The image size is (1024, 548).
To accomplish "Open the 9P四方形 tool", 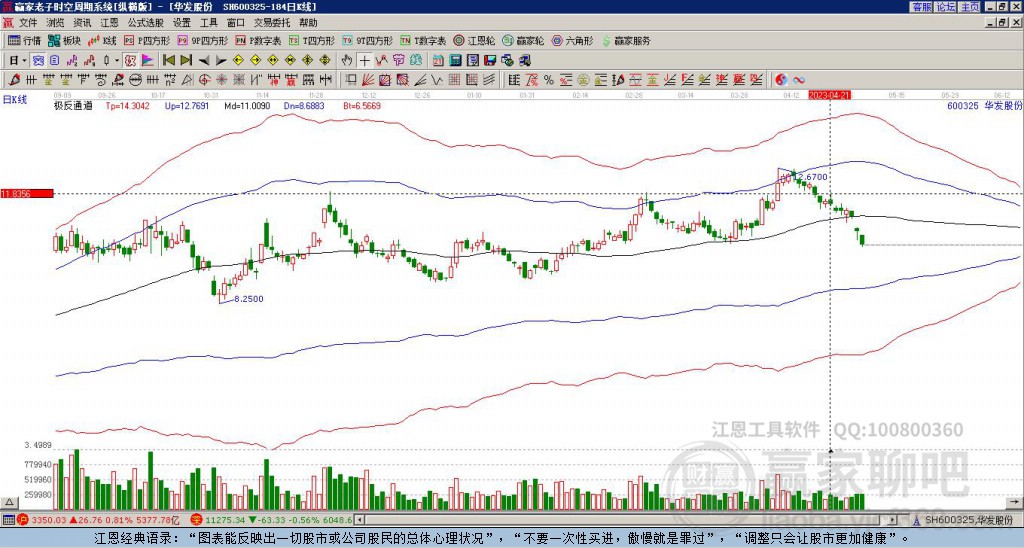I will point(202,41).
